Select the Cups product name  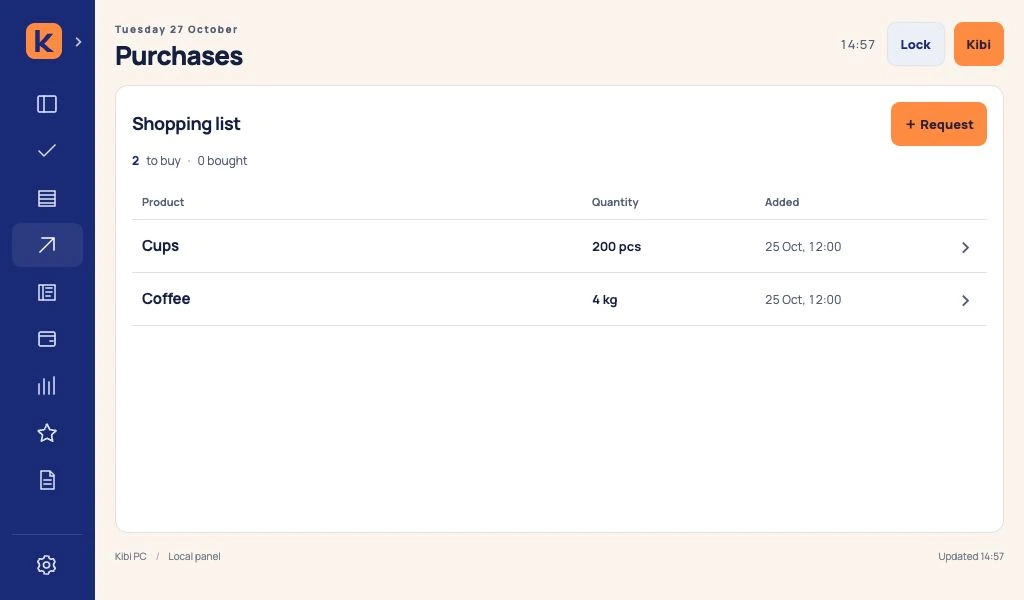coord(160,246)
